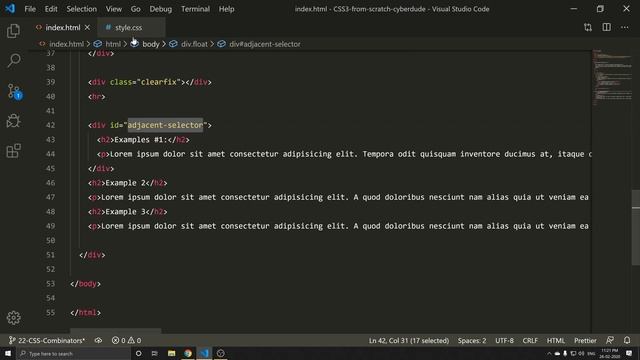Open the notifications bell
The image size is (640, 360).
(627, 340)
